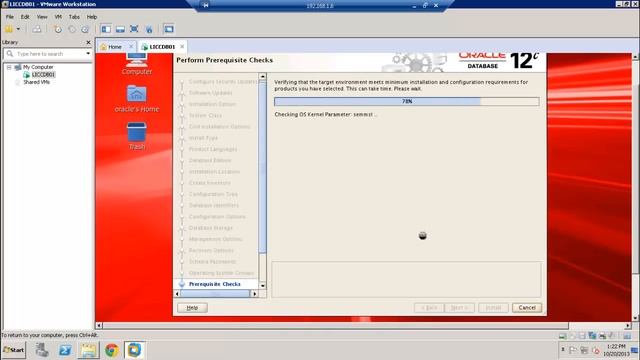Select LICCDB01 in the library tree
Screen dimensions: 640x360
coord(43,74)
